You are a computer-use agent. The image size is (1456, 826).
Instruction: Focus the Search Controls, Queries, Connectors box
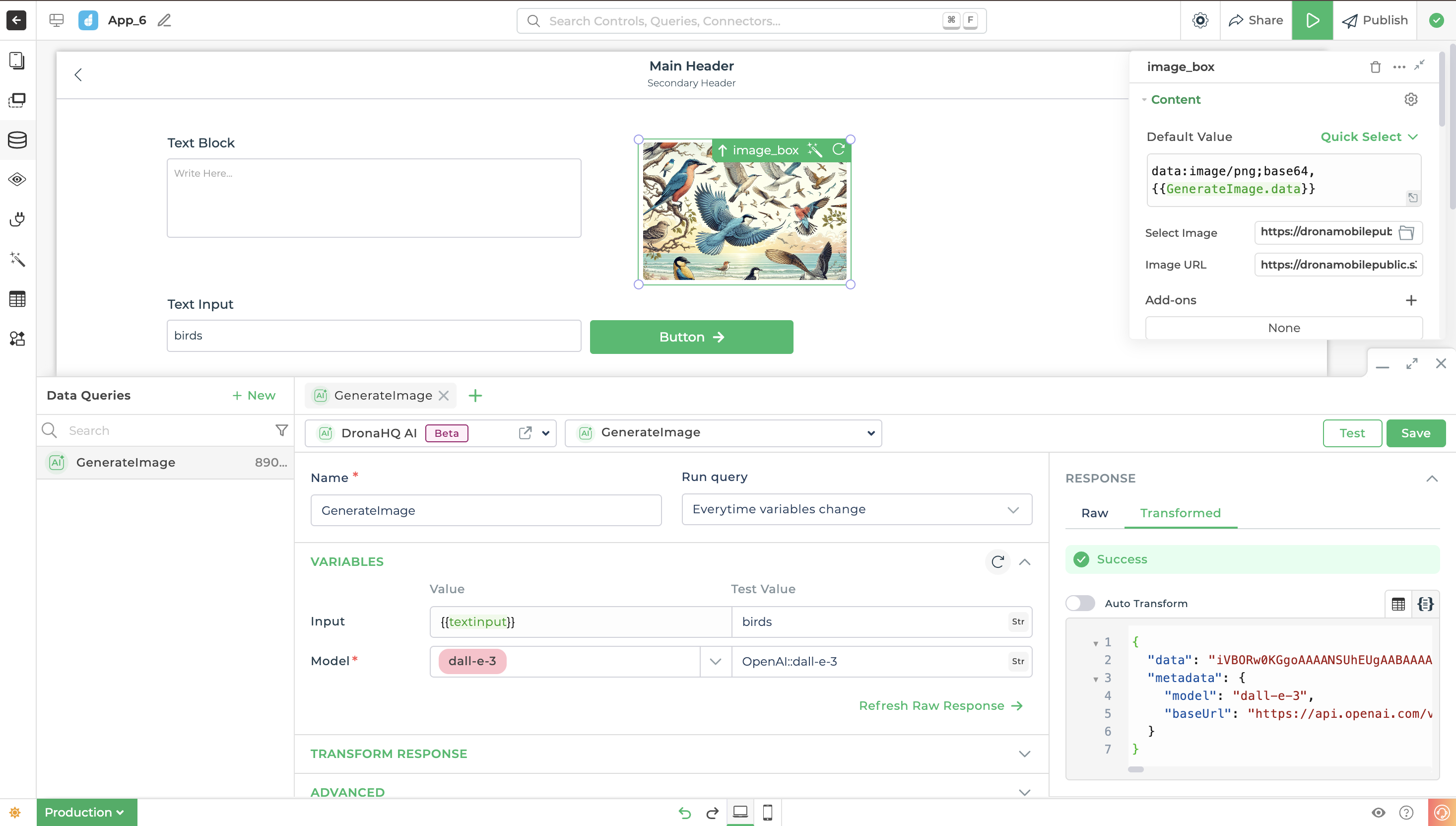(751, 21)
